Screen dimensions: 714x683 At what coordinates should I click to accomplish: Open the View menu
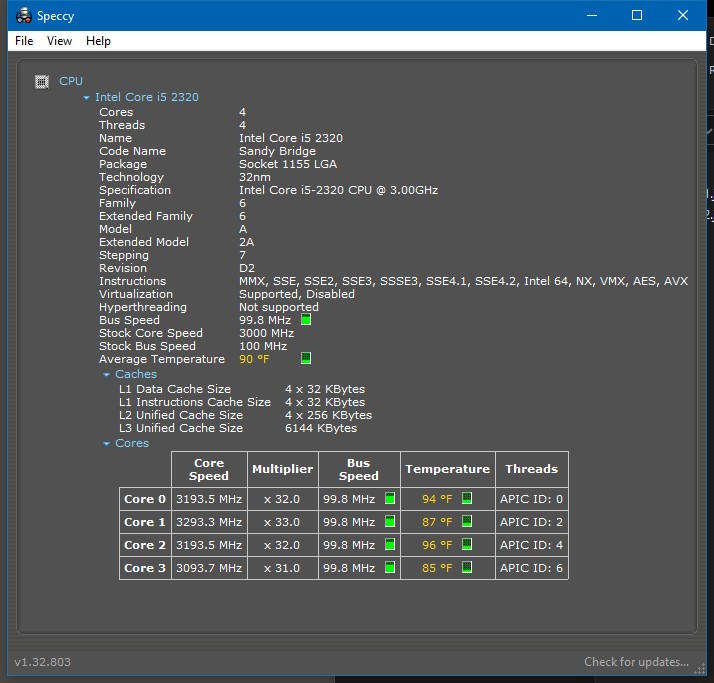click(59, 41)
